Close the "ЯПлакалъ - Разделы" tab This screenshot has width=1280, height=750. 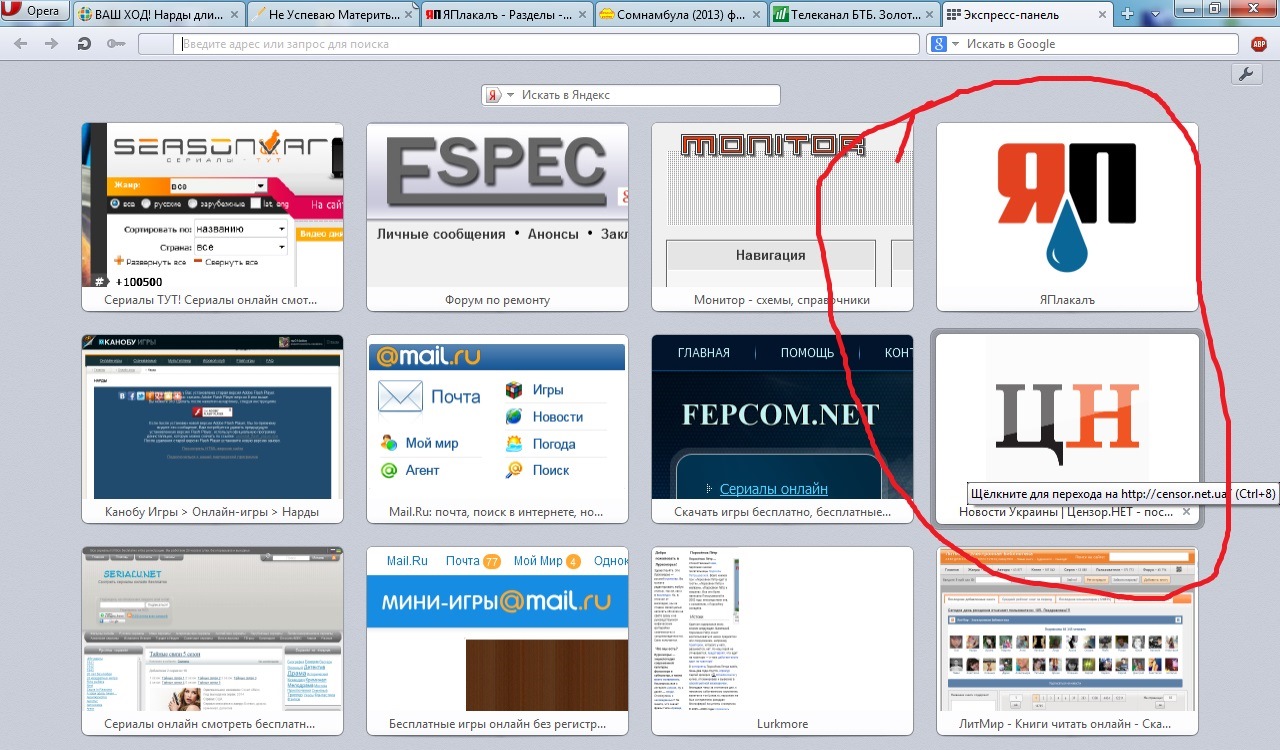tap(581, 15)
